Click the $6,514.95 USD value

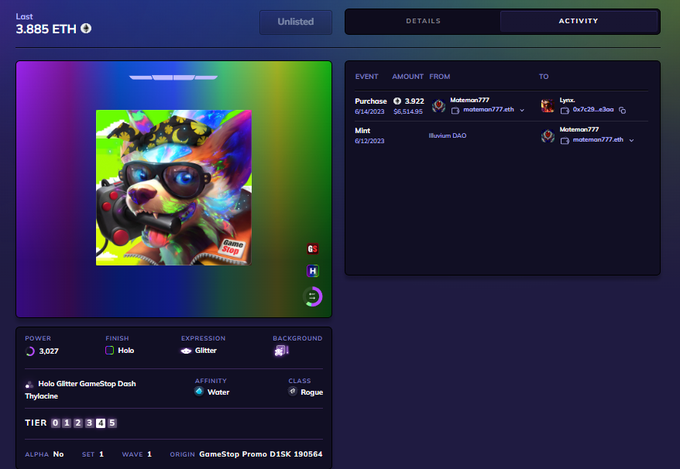coord(408,112)
